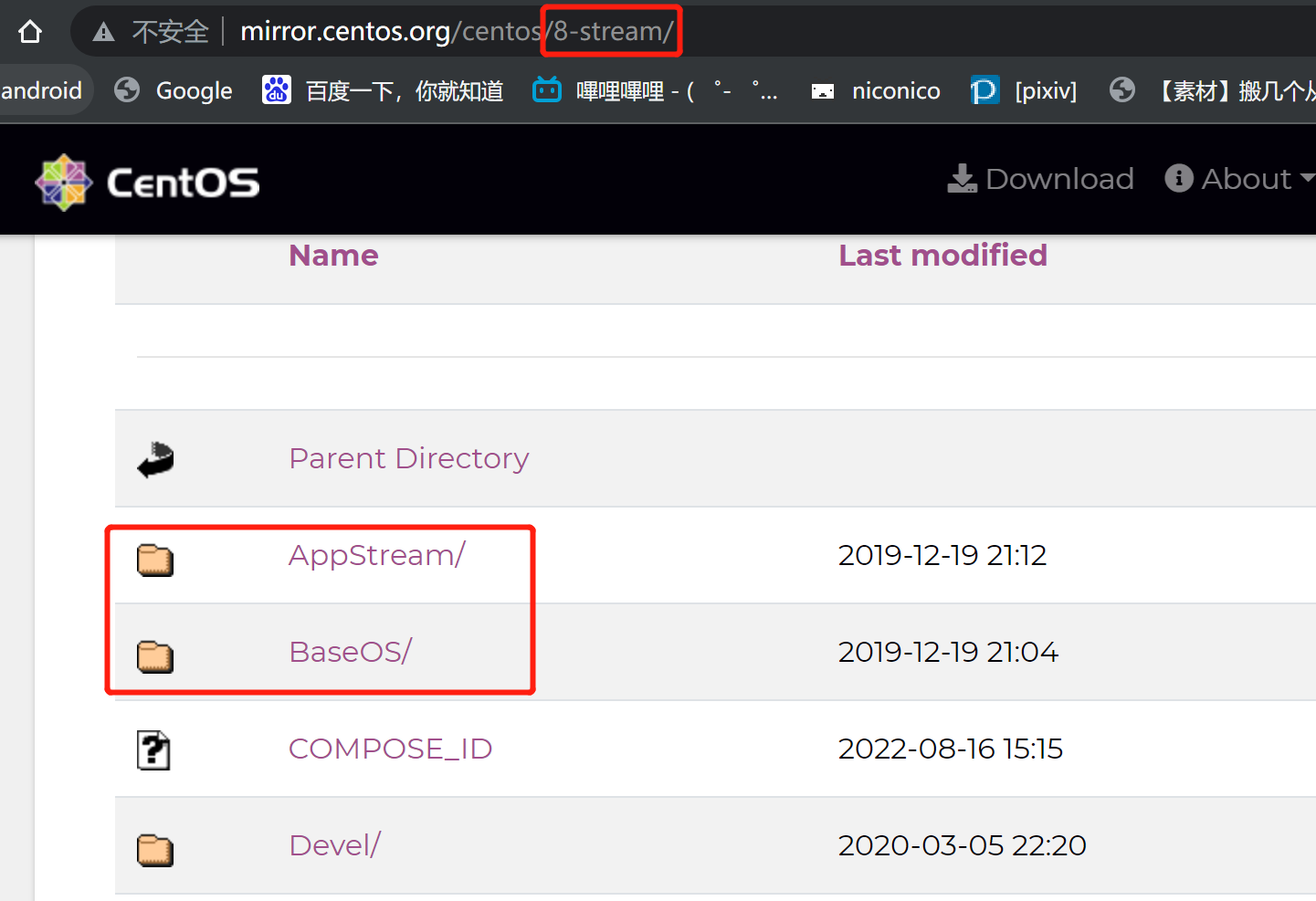The height and width of the screenshot is (901, 1316).
Task: Open the 百度一下,你就知道 bookmark
Action: tap(405, 90)
